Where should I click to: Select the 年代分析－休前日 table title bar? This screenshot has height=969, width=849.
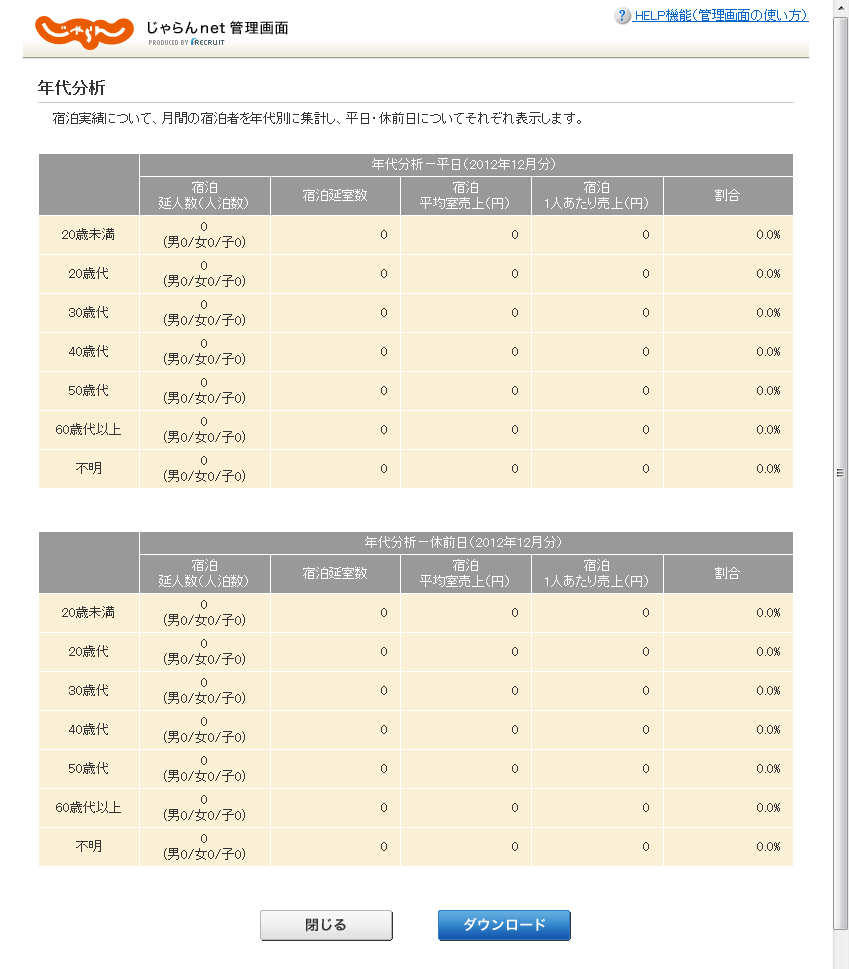coord(466,543)
